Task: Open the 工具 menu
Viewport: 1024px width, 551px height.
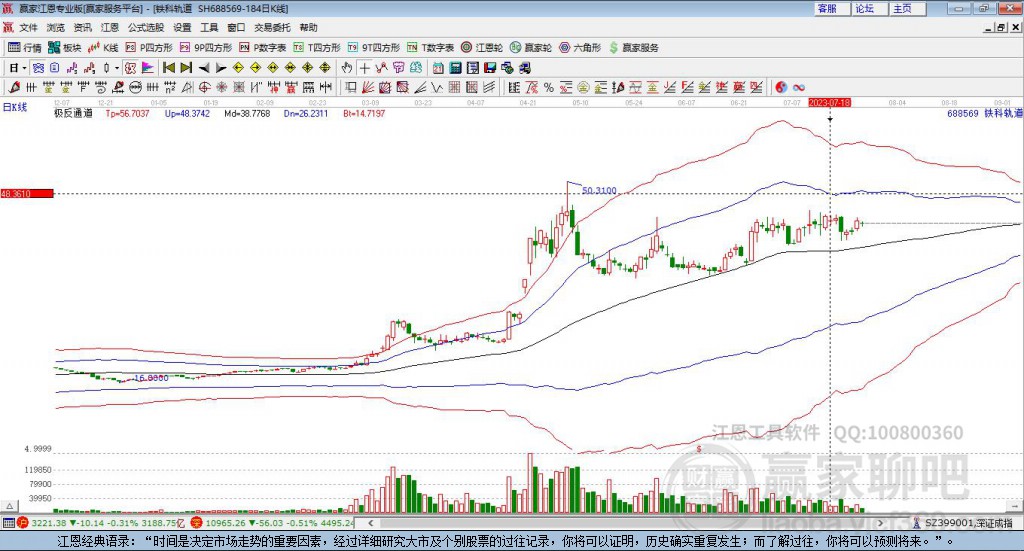Action: [x=209, y=27]
